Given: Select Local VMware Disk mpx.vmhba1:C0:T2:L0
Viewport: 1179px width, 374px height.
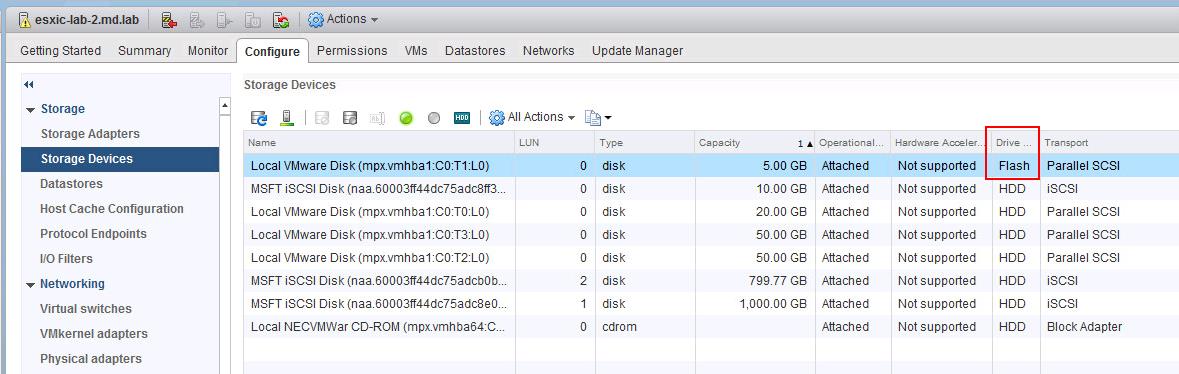Looking at the screenshot, I should tap(711, 257).
